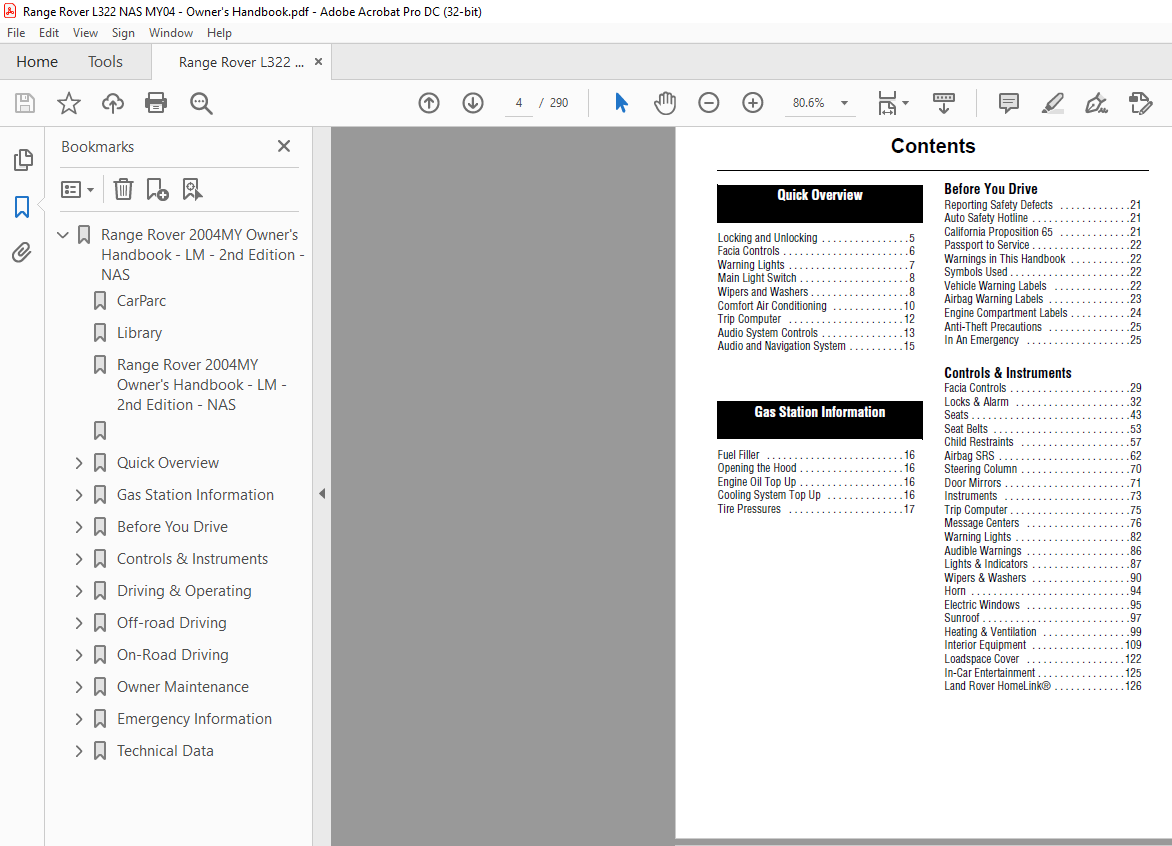
Task: Open the Page Thumbnails panel icon
Action: [23, 159]
